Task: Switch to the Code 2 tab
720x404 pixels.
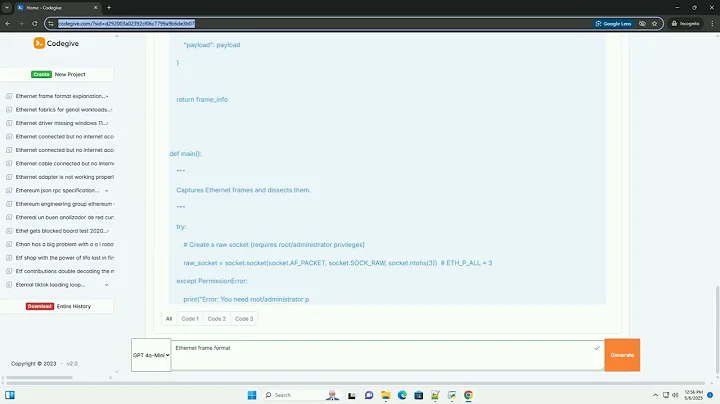Action: pos(217,319)
